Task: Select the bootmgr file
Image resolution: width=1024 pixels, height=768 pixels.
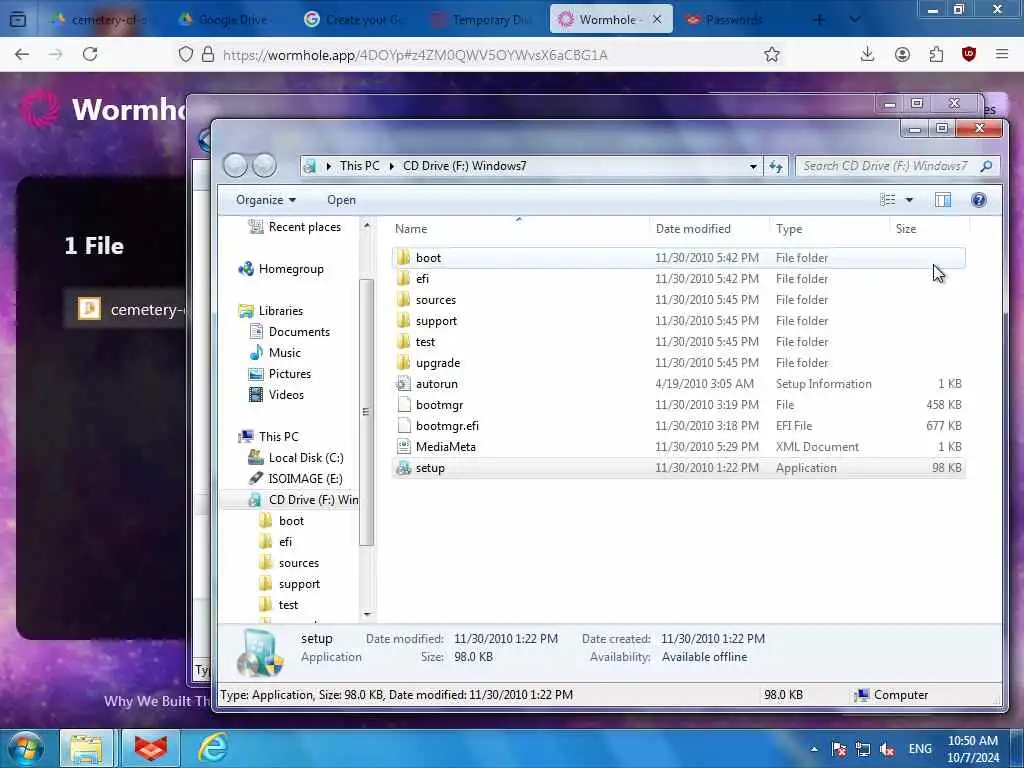Action: point(679,405)
